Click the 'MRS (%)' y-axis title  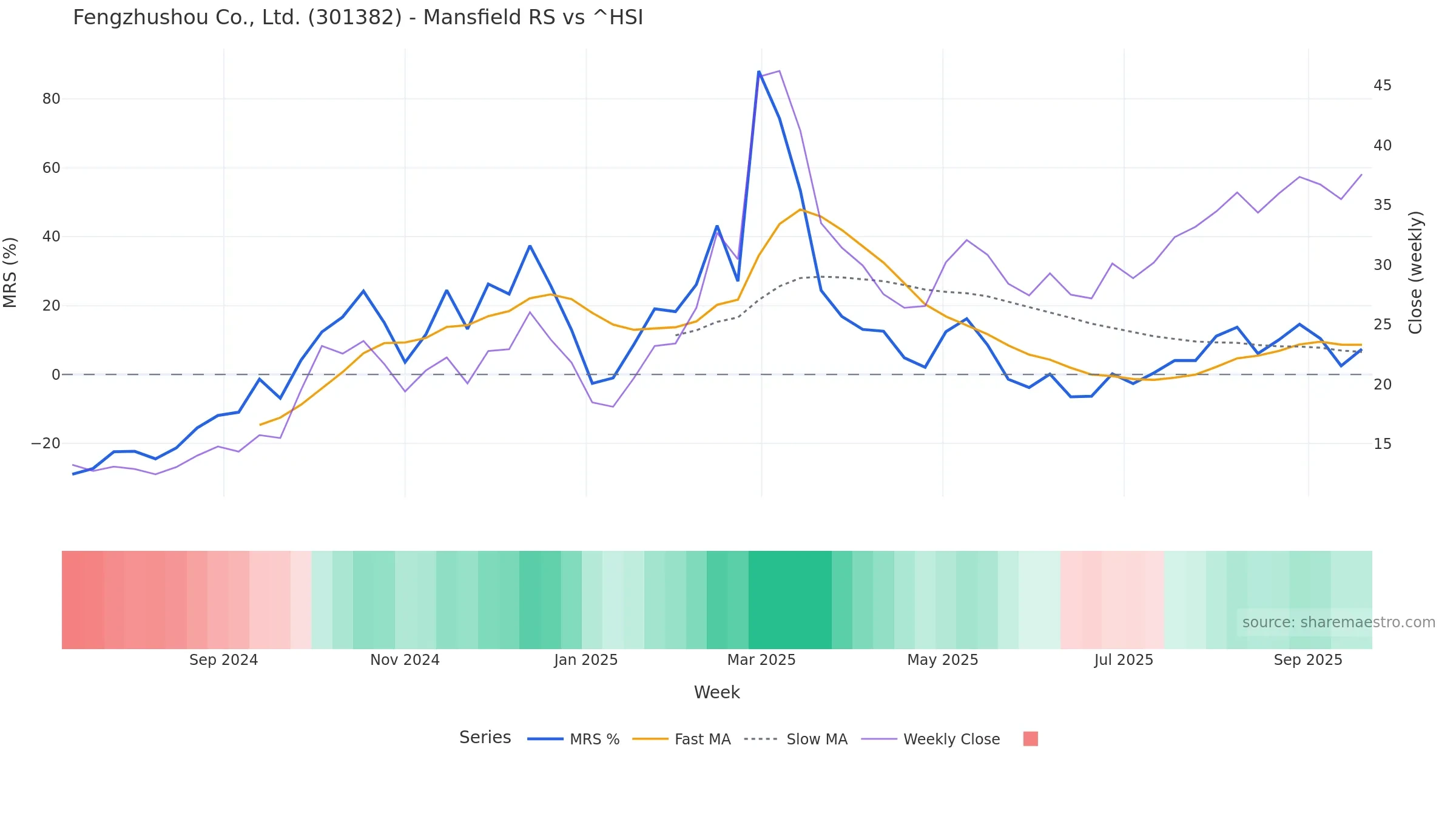click(10, 272)
